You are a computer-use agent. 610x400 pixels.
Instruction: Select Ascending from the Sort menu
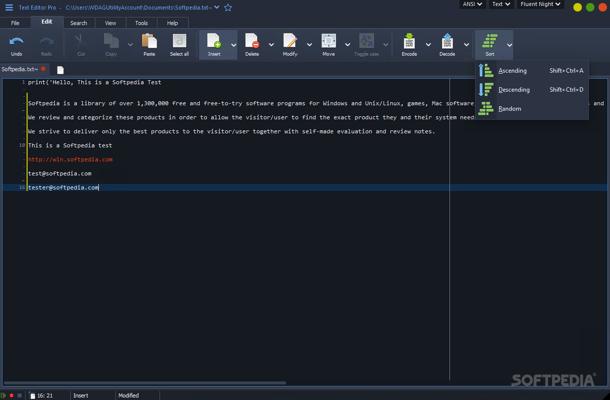[x=532, y=70]
